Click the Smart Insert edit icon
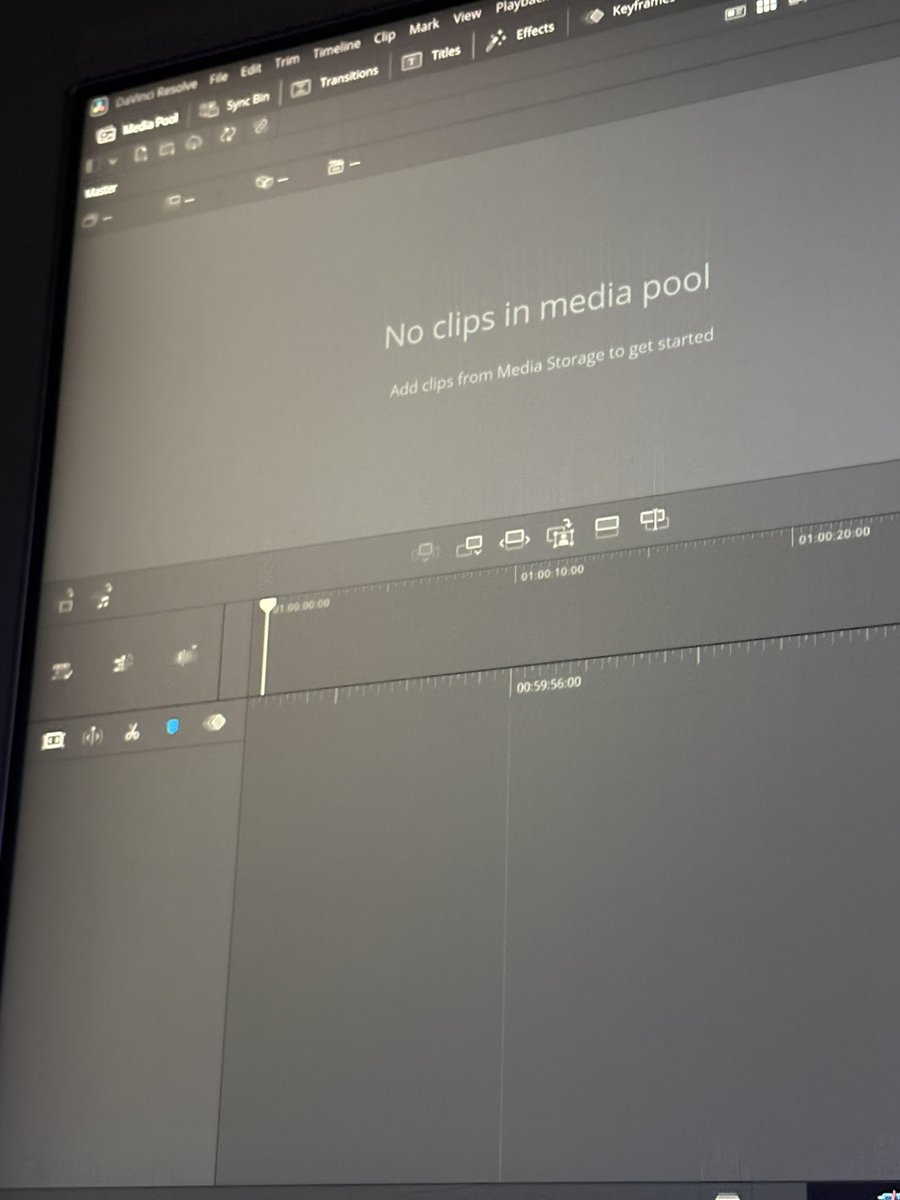 pos(426,550)
